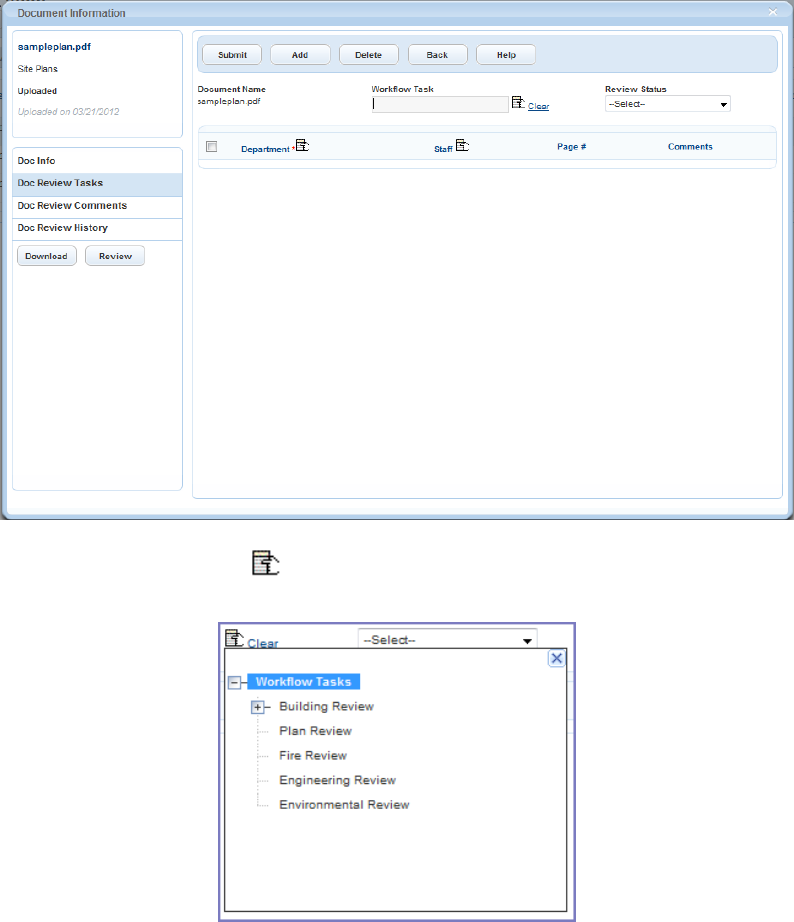Screen dimensions: 794x922
Task: Open the Workflow Task picker icon beside Clear
Action: pos(518,102)
